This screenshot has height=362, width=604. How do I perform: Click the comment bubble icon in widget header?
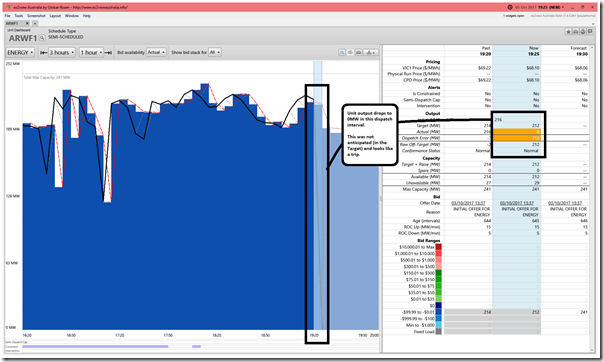pos(590,32)
